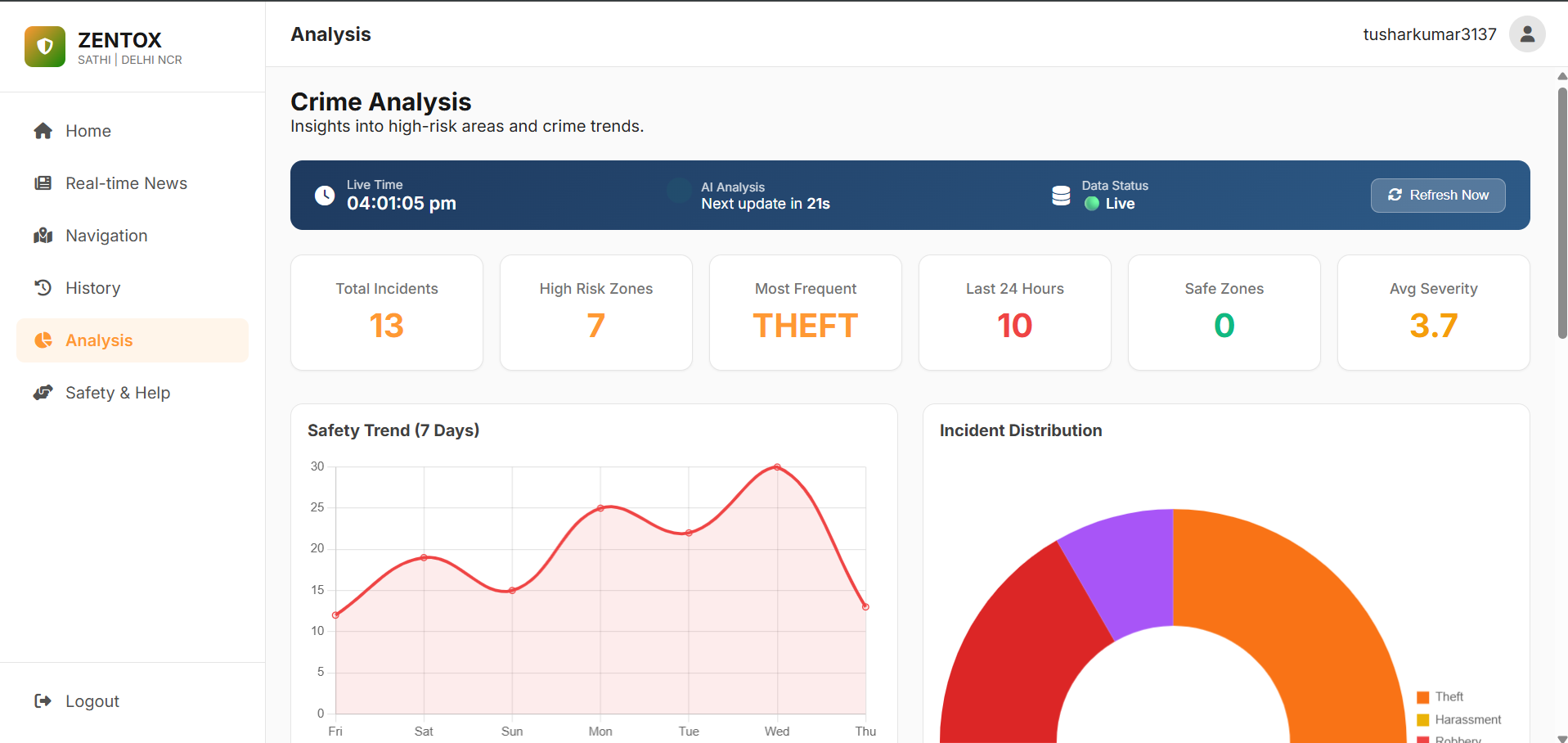Click 'Next update in 21s' text
This screenshot has height=743, width=1568.
coord(766,204)
